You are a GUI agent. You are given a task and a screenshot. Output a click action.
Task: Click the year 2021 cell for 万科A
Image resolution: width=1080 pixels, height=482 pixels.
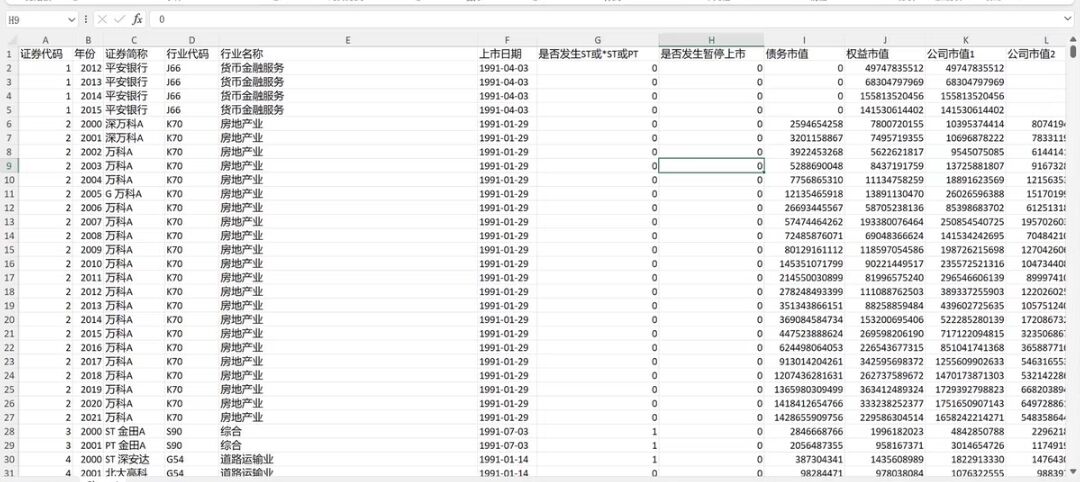click(x=88, y=417)
